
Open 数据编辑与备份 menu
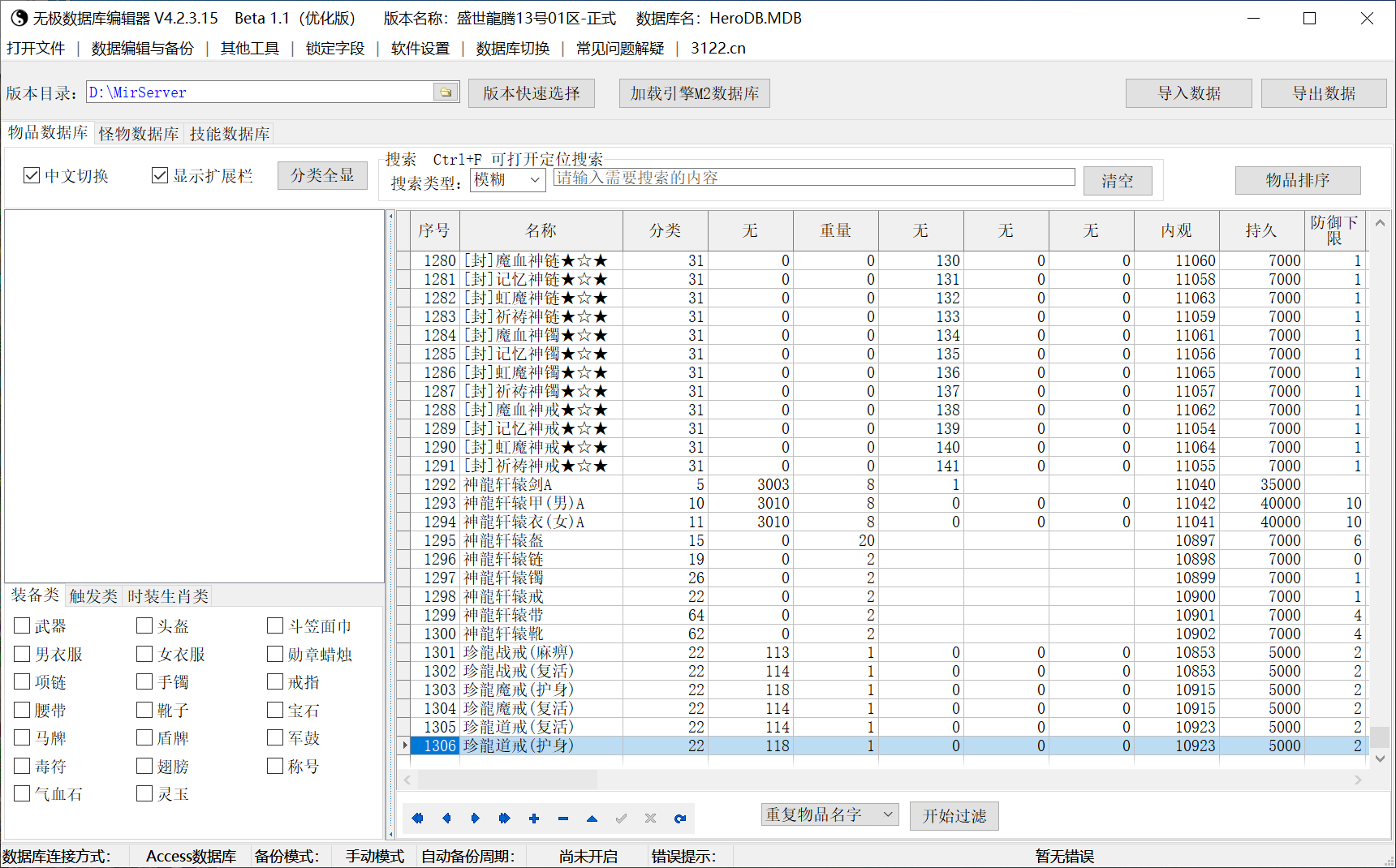143,48
